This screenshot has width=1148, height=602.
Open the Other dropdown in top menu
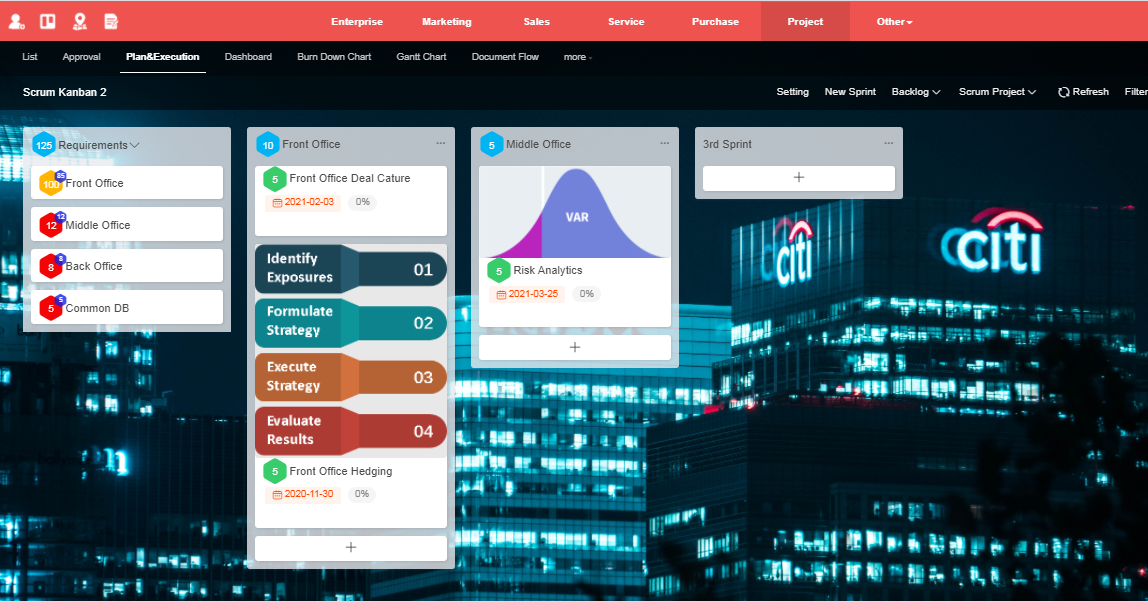(x=894, y=22)
